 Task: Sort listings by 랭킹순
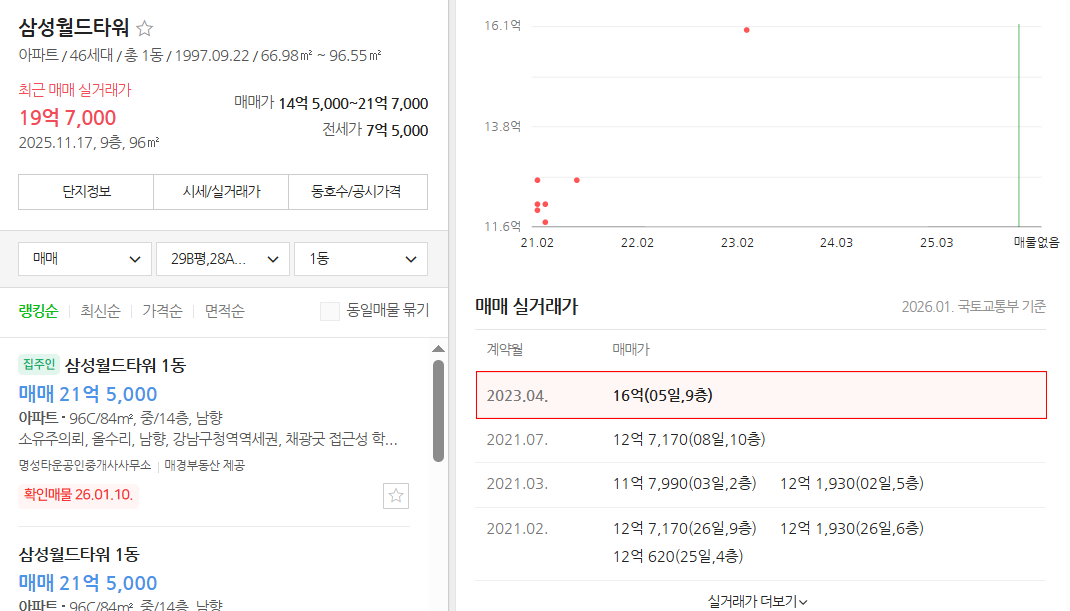(x=38, y=311)
